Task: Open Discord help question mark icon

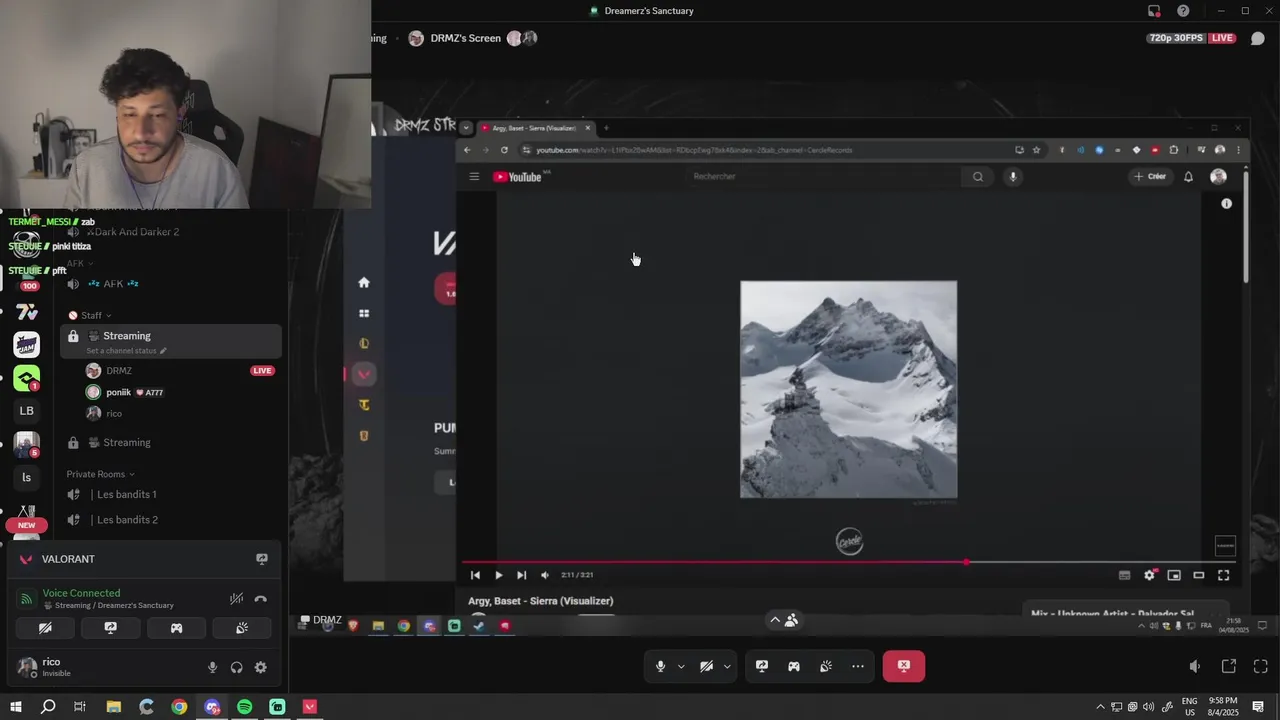Action: 1183,11
